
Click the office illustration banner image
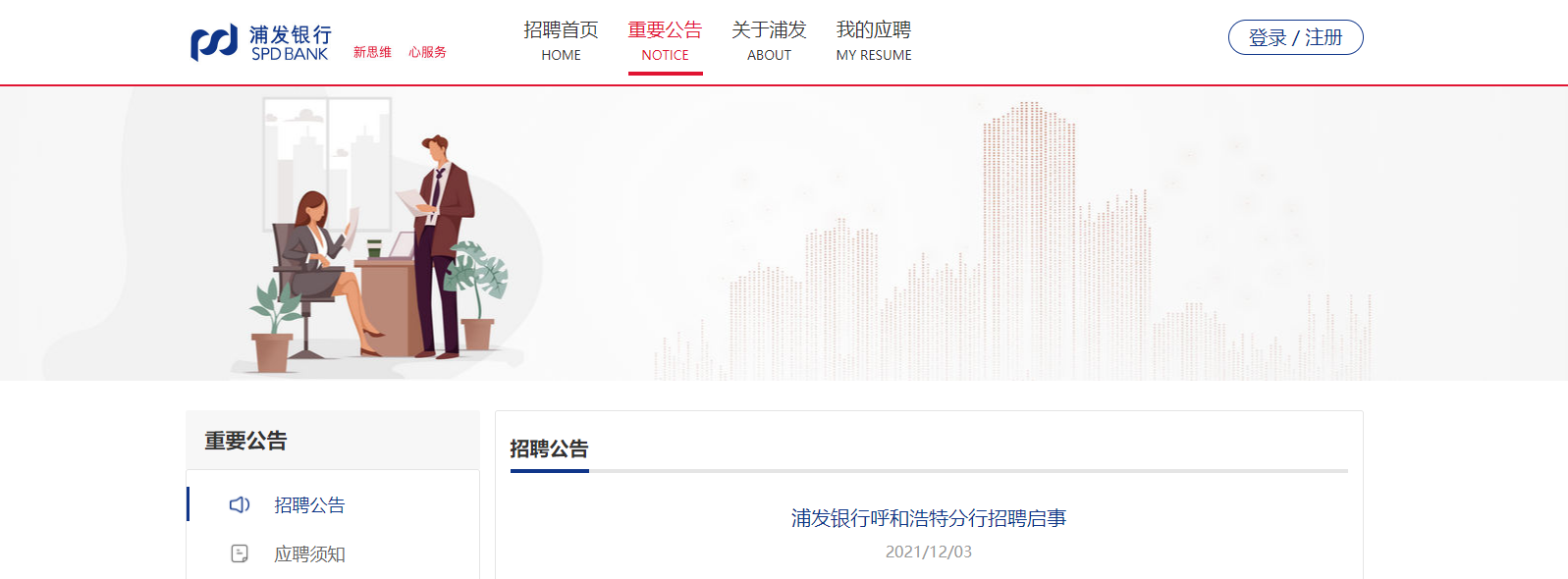784,234
